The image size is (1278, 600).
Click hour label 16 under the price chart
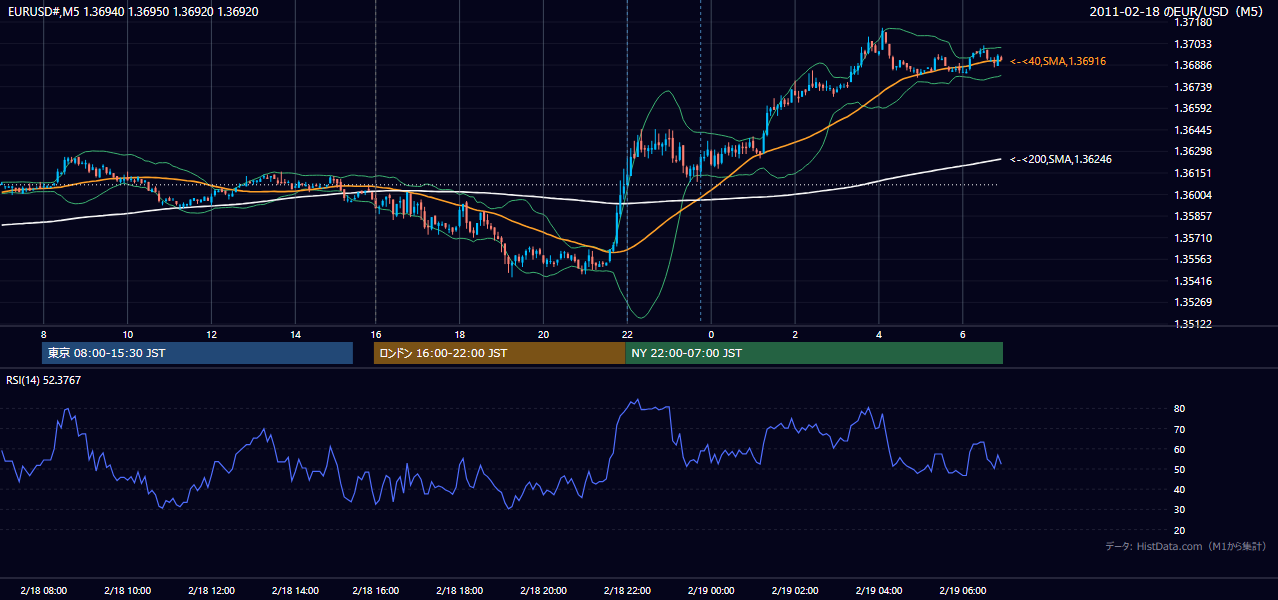376,334
